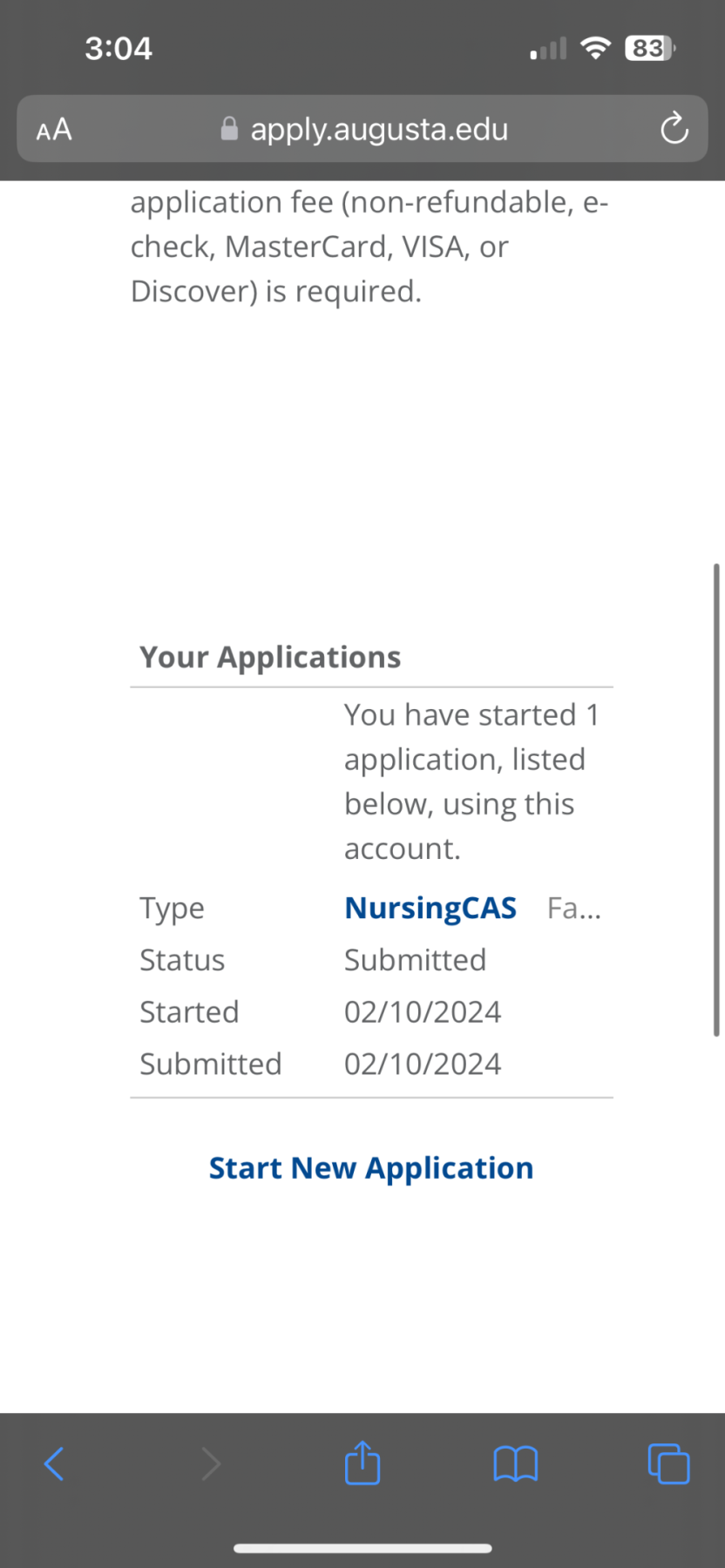Tap the cellular signal bars
Viewport: 725px width, 1568px height.
(x=548, y=49)
